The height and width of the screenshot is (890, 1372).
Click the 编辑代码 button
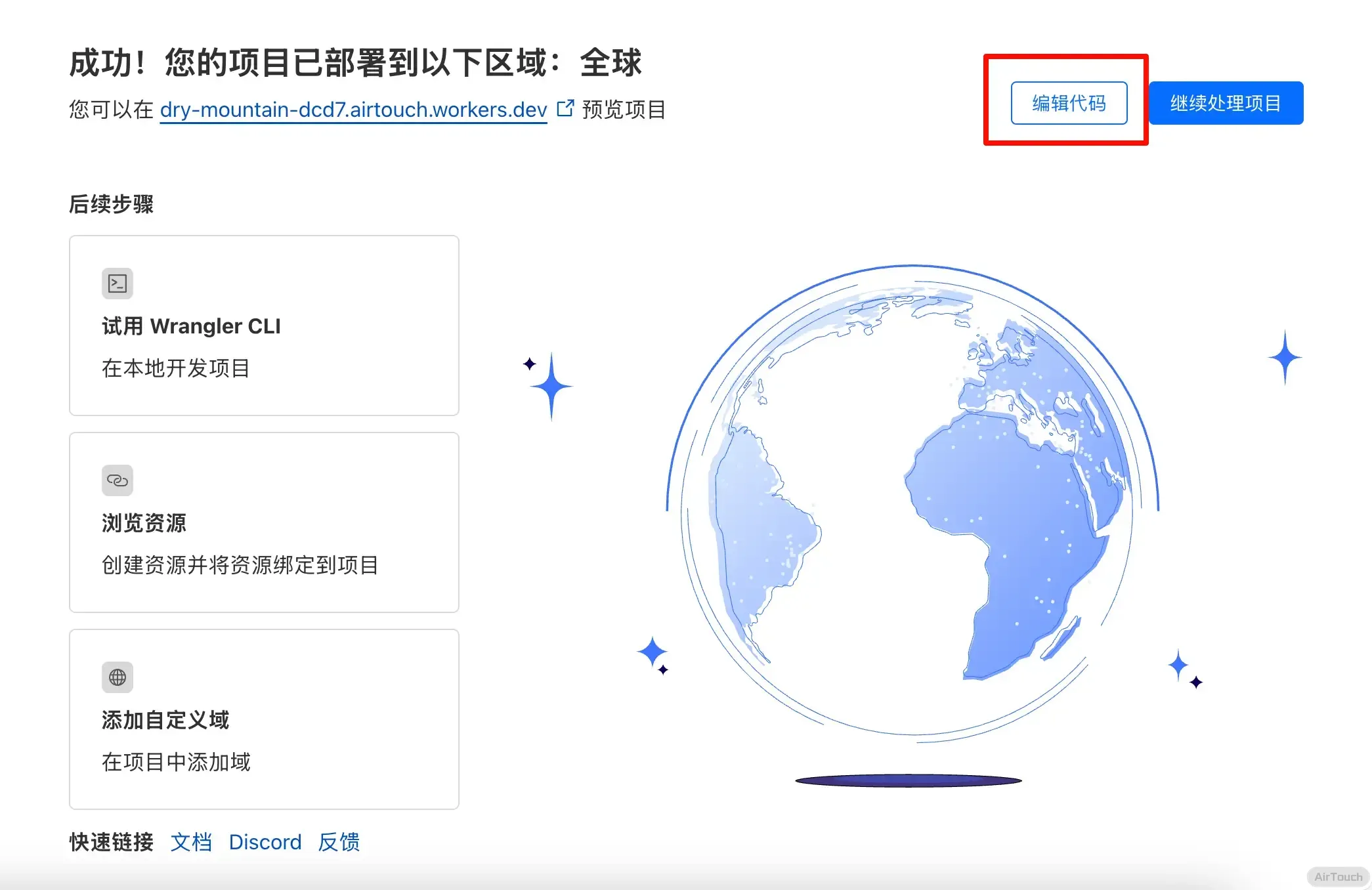point(1069,103)
